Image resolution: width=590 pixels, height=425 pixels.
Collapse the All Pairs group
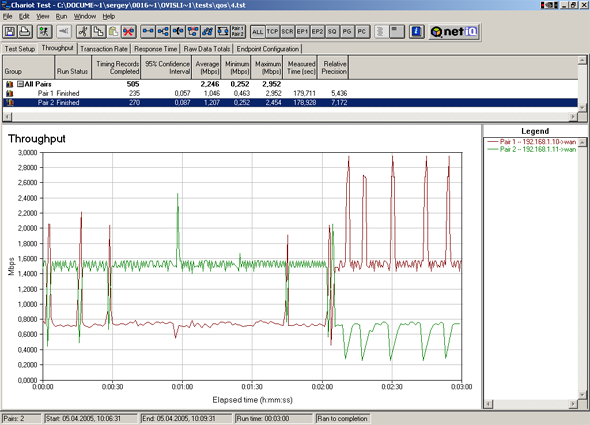tap(20, 84)
